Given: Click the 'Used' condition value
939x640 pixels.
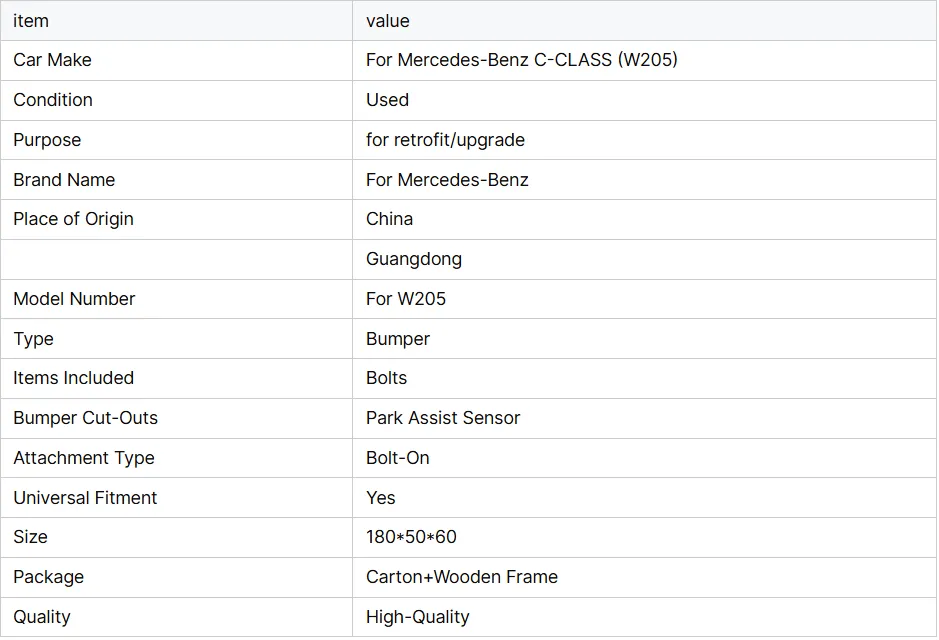Looking at the screenshot, I should [x=387, y=100].
